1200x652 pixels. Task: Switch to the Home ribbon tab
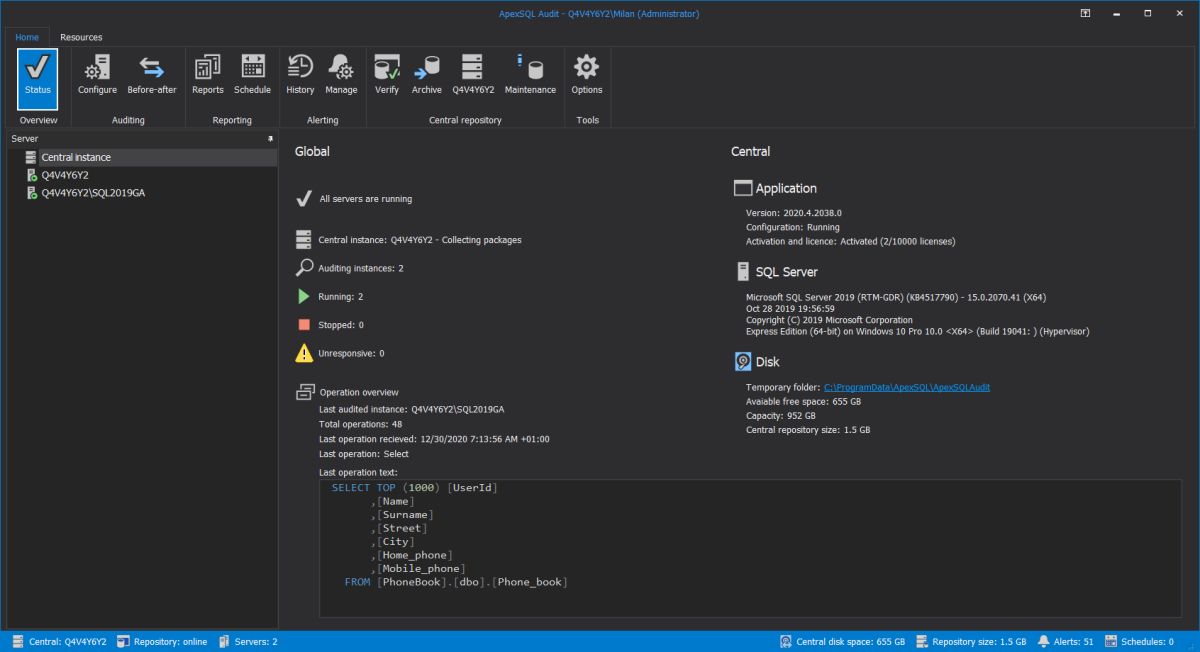pyautogui.click(x=27, y=37)
